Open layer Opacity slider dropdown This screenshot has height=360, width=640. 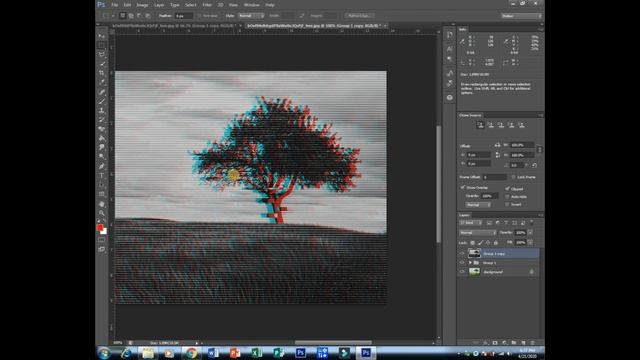point(530,233)
